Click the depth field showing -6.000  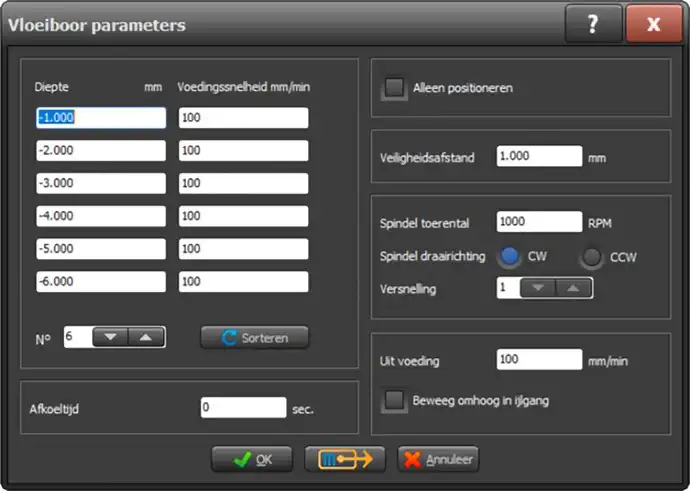click(x=101, y=282)
